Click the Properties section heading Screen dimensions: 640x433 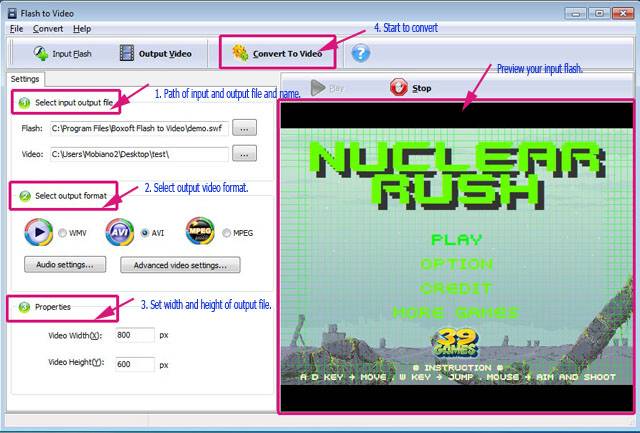tap(53, 307)
